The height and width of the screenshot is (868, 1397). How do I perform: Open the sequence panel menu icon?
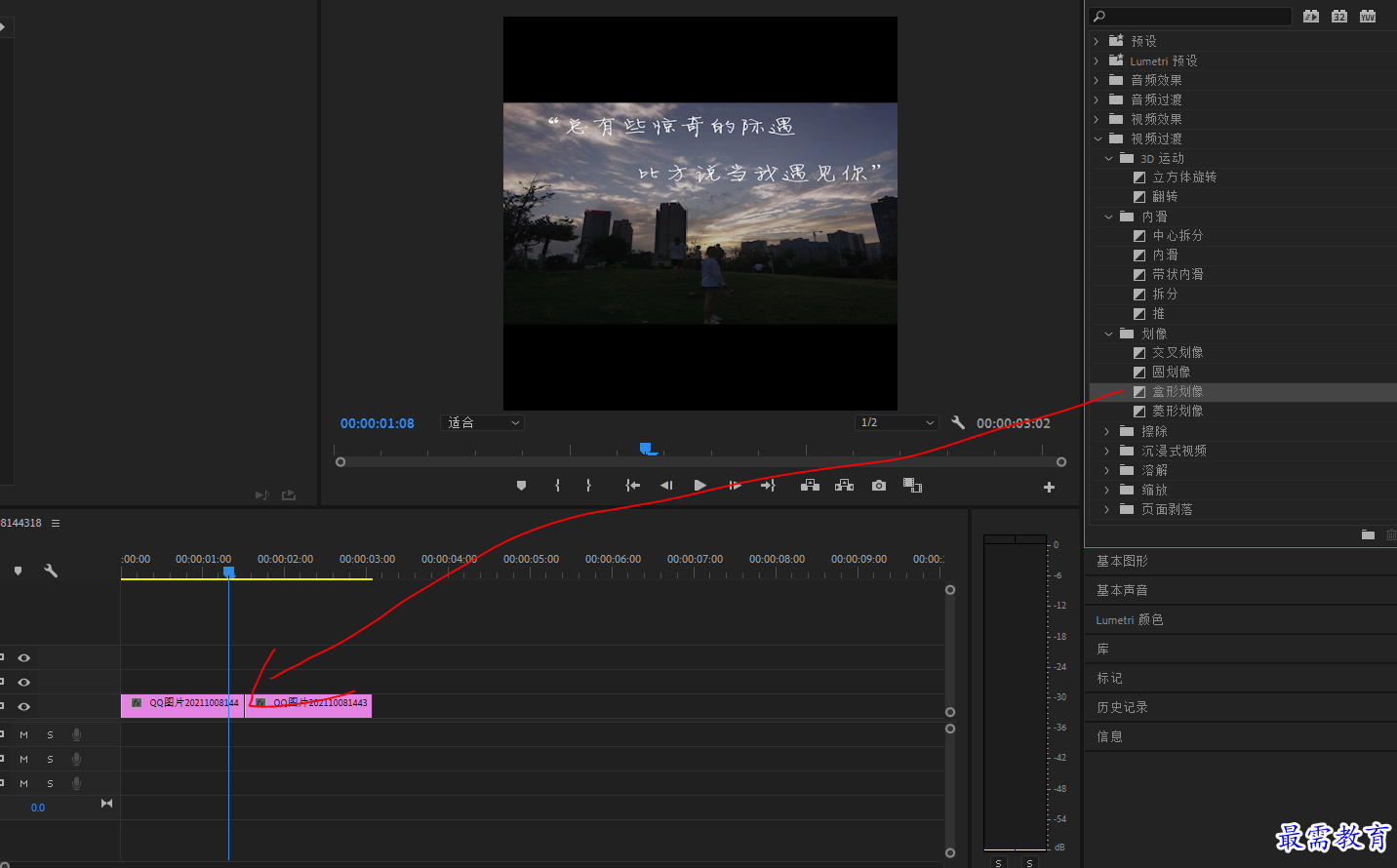coord(56,524)
